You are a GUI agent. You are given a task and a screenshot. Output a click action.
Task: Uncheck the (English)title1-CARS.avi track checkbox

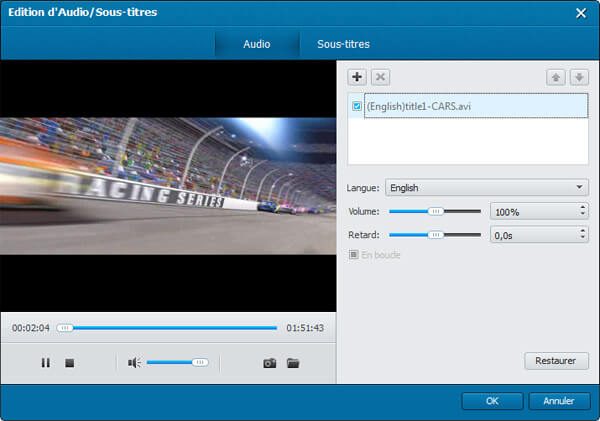357,106
